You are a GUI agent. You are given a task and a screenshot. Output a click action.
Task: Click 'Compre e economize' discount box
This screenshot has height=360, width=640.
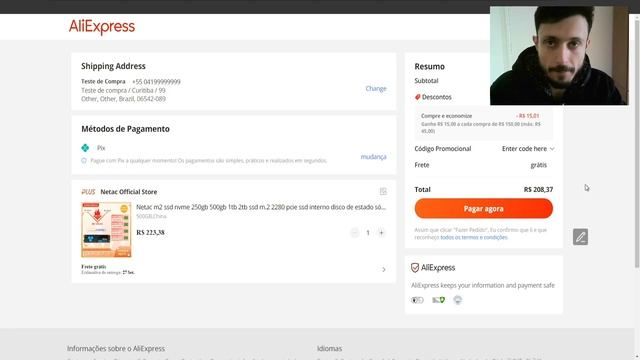coord(484,123)
